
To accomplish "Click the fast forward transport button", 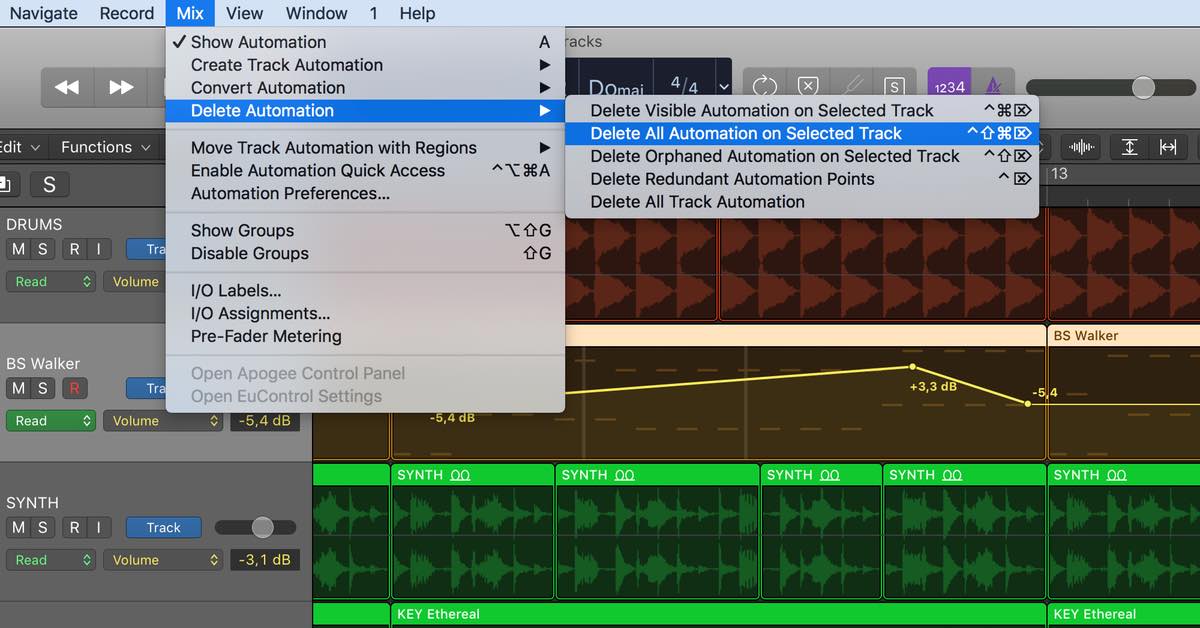I will 121,87.
